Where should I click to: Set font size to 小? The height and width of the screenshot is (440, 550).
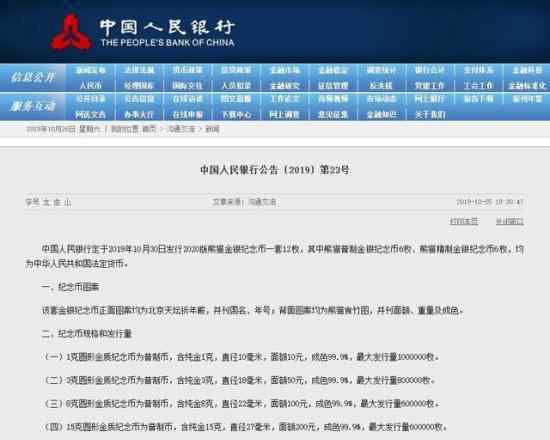pos(67,202)
